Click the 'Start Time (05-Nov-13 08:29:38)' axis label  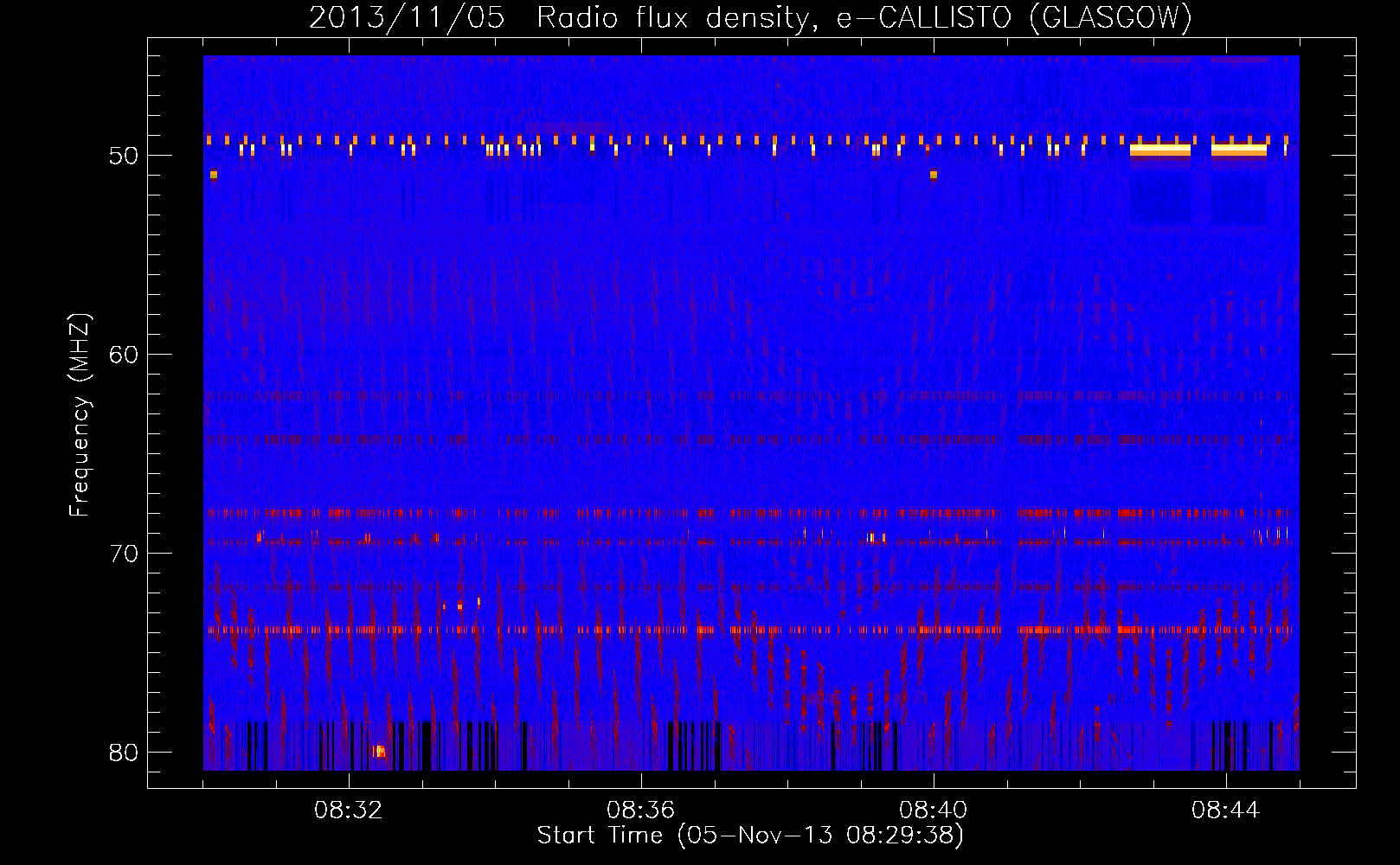point(750,836)
